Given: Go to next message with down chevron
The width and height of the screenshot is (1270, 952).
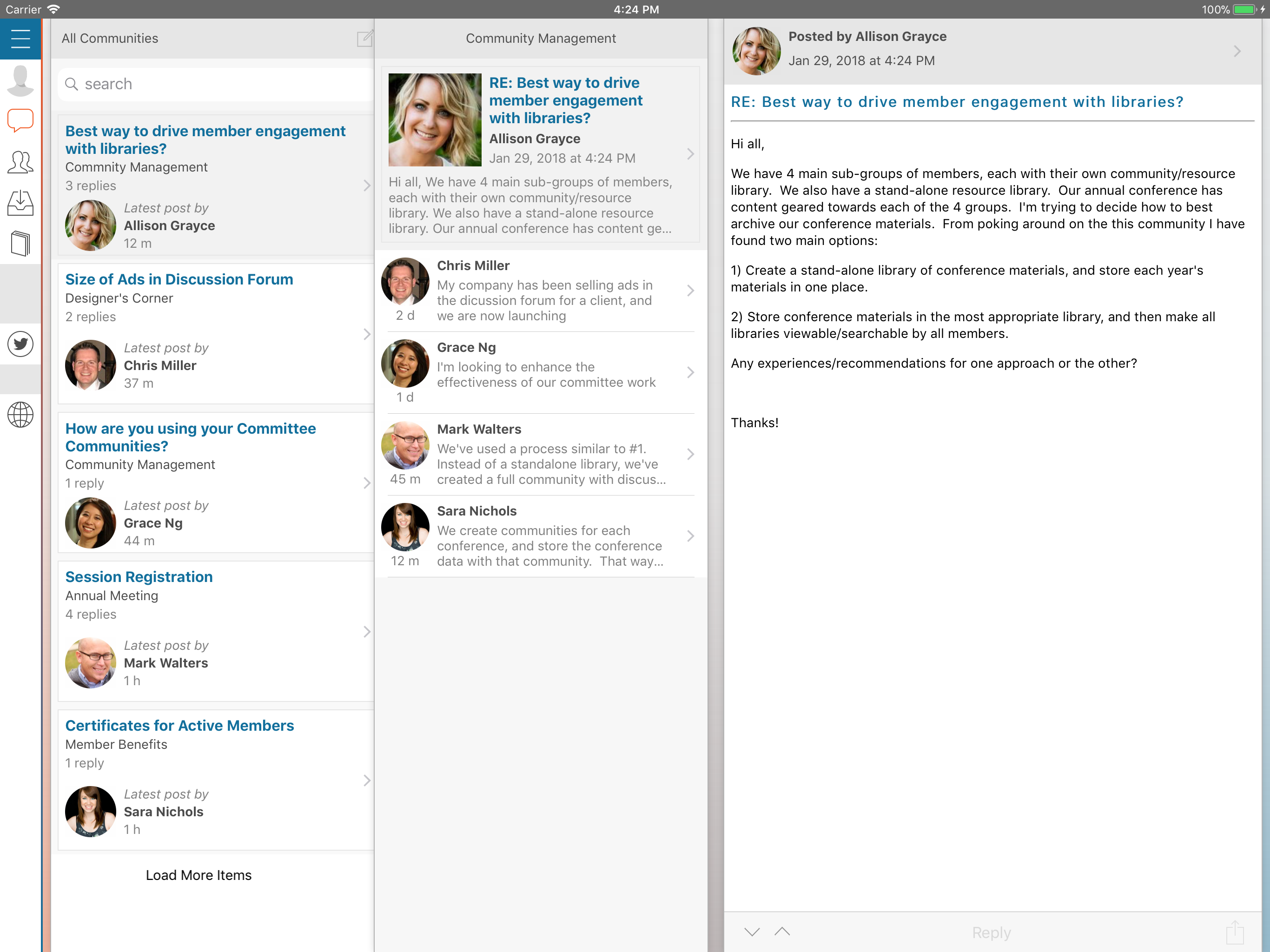Looking at the screenshot, I should pos(752,932).
